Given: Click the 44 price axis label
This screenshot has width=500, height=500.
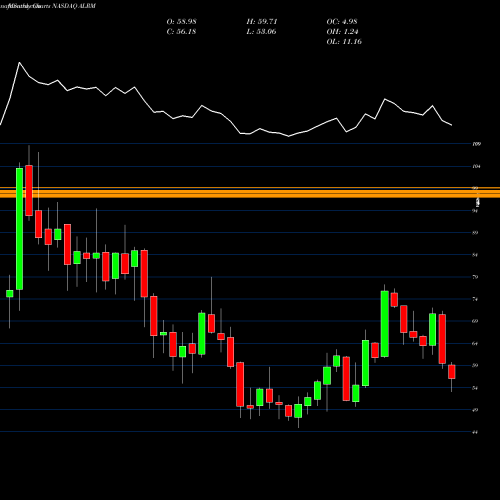Looking at the screenshot, I should (x=475, y=432).
